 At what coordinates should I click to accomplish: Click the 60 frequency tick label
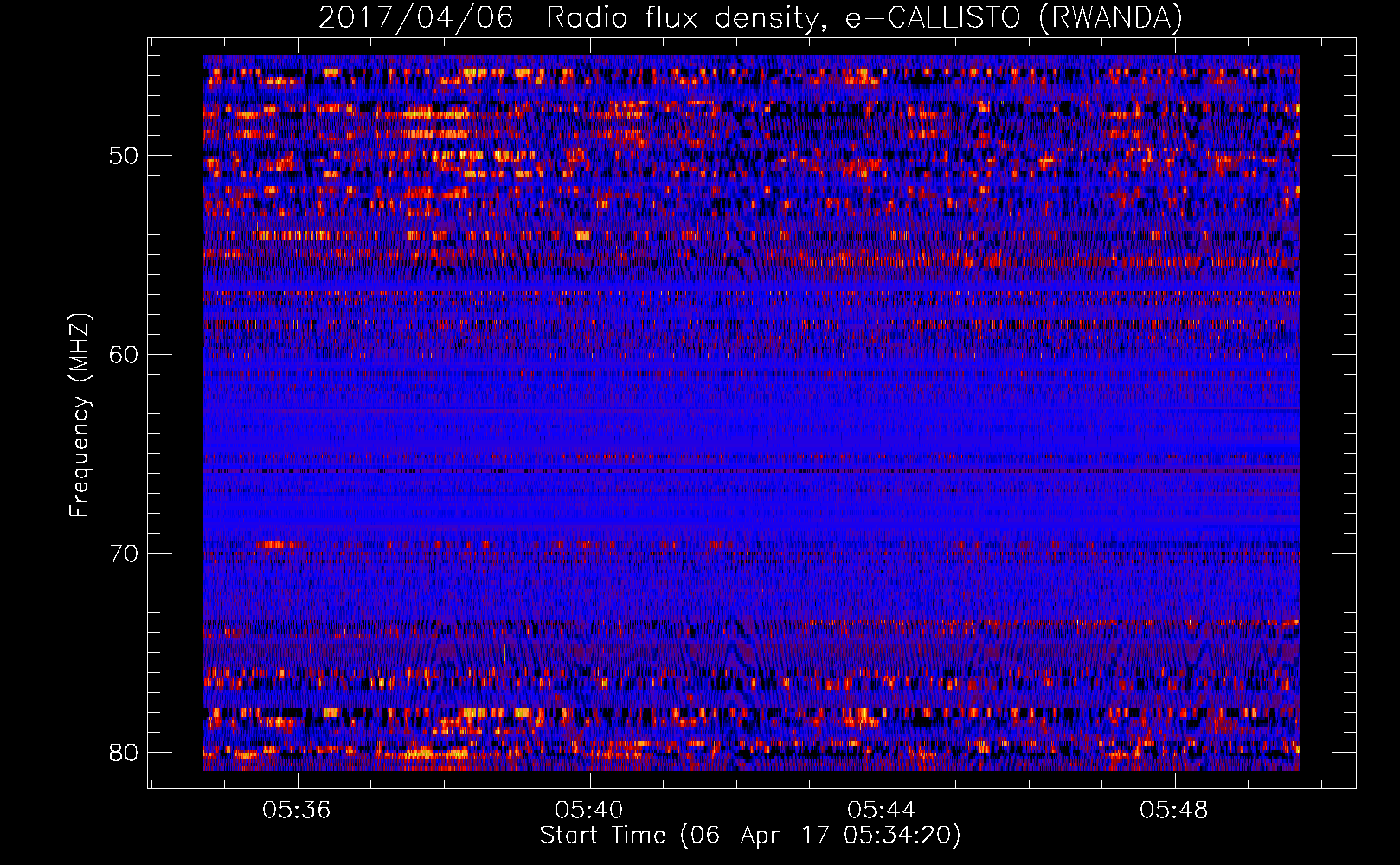click(124, 355)
